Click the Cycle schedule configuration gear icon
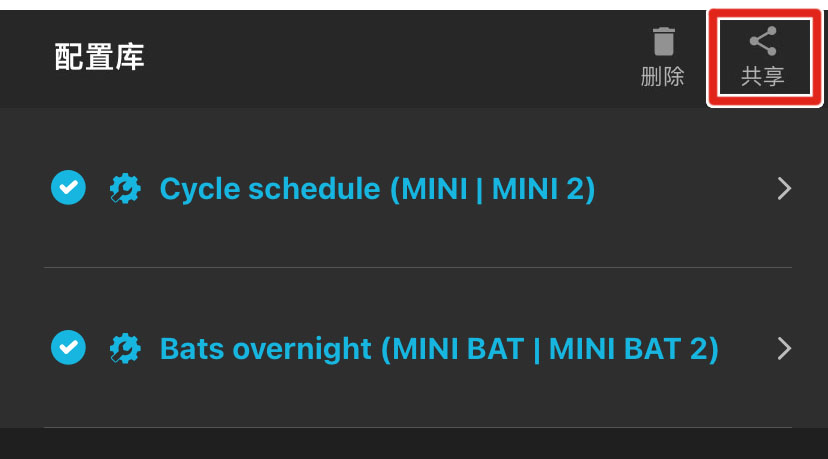828x459 pixels. [124, 188]
